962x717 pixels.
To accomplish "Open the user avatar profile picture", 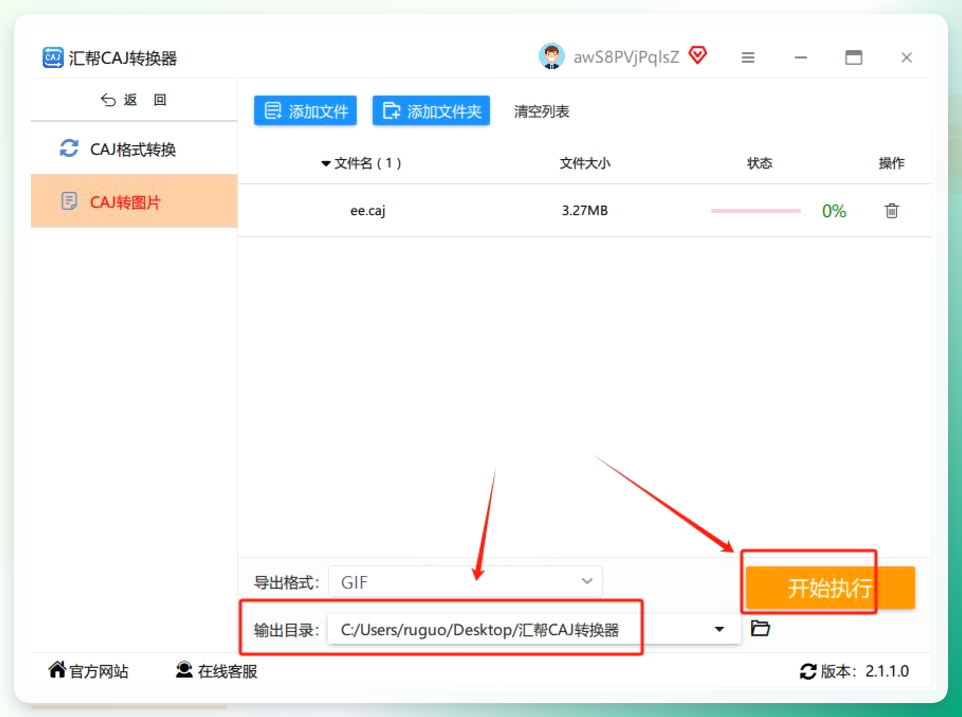I will click(x=552, y=57).
